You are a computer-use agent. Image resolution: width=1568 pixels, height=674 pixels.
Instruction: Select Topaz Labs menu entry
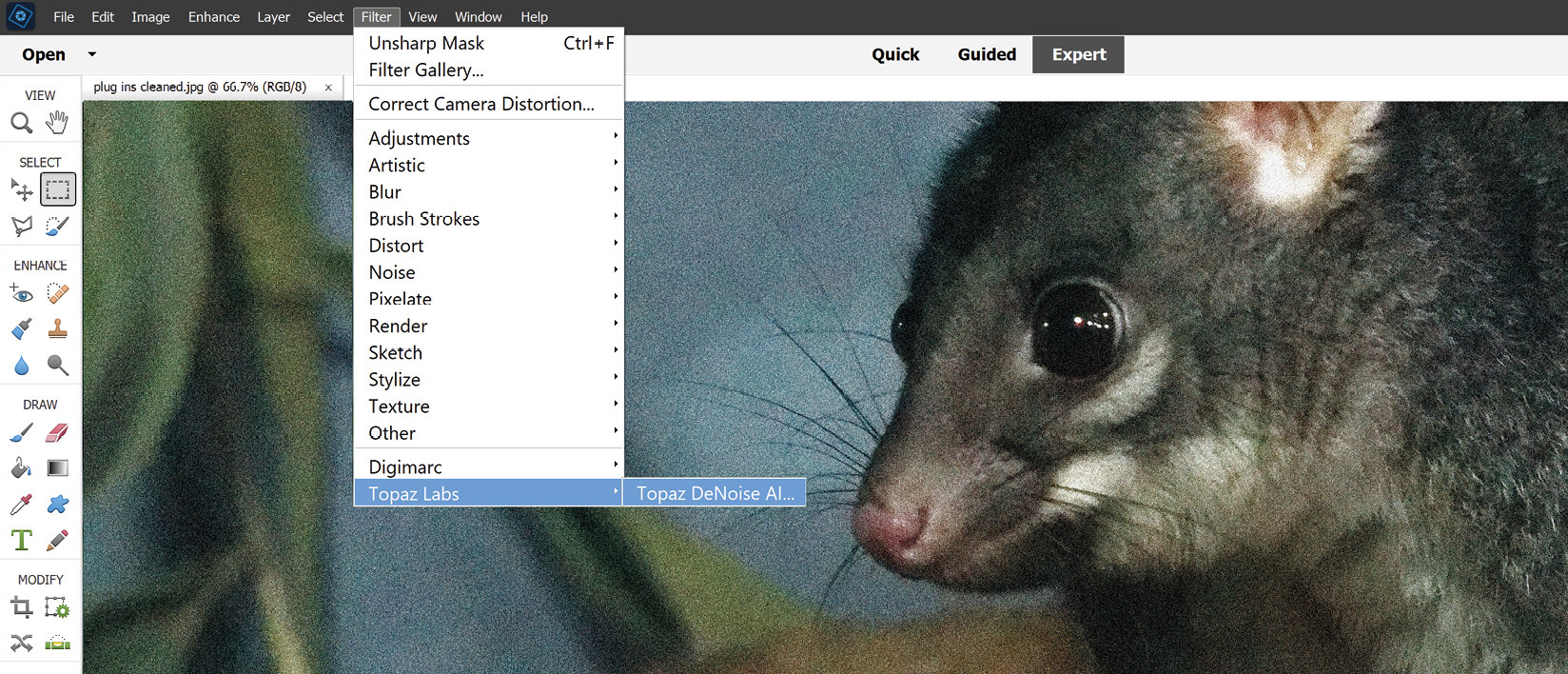pyautogui.click(x=489, y=493)
